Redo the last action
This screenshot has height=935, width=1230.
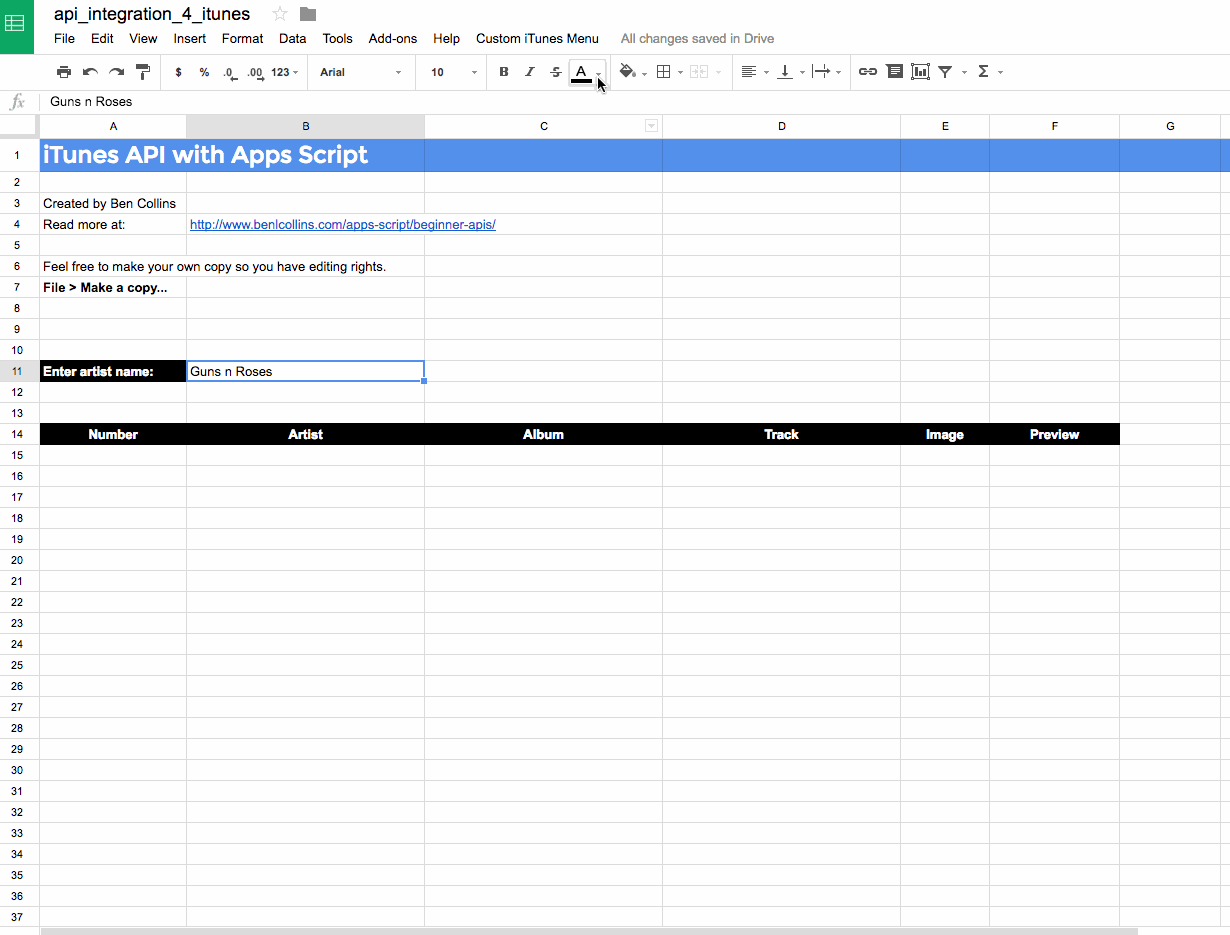click(116, 71)
